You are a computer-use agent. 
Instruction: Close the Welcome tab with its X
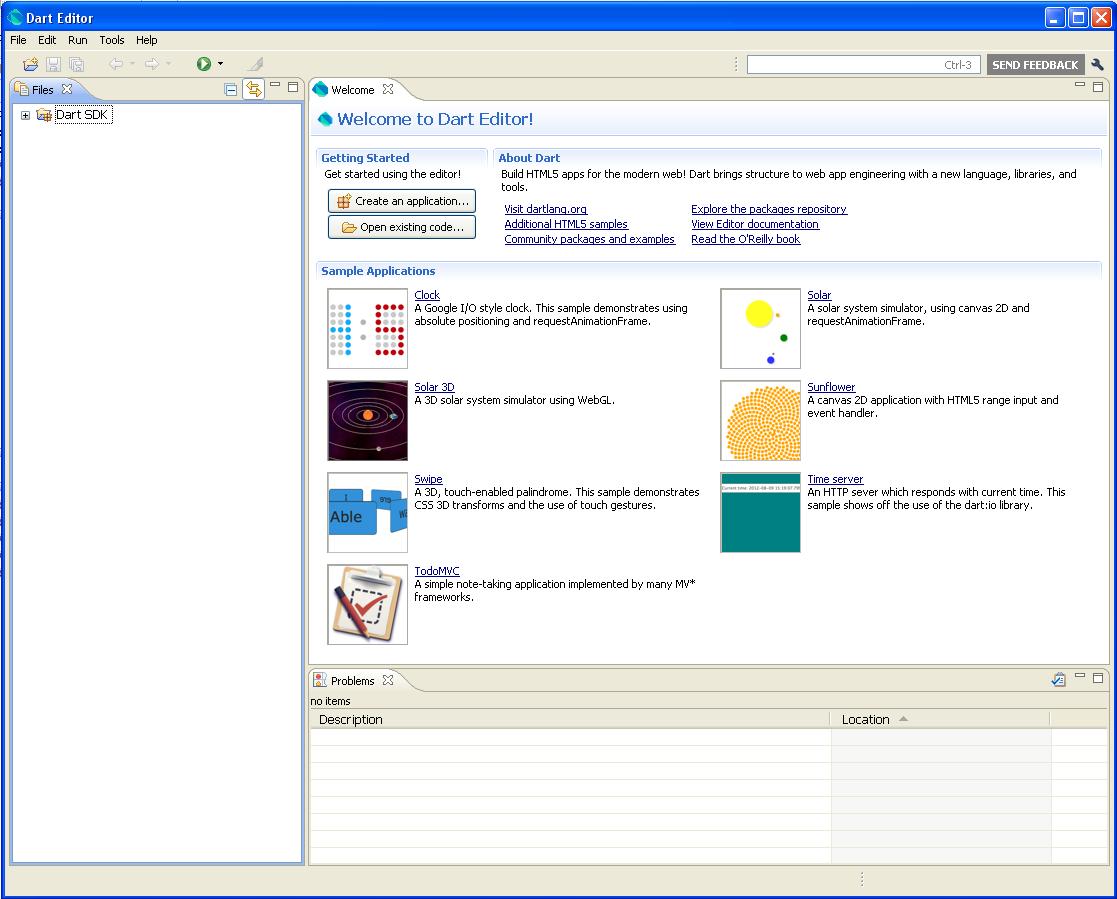point(388,89)
